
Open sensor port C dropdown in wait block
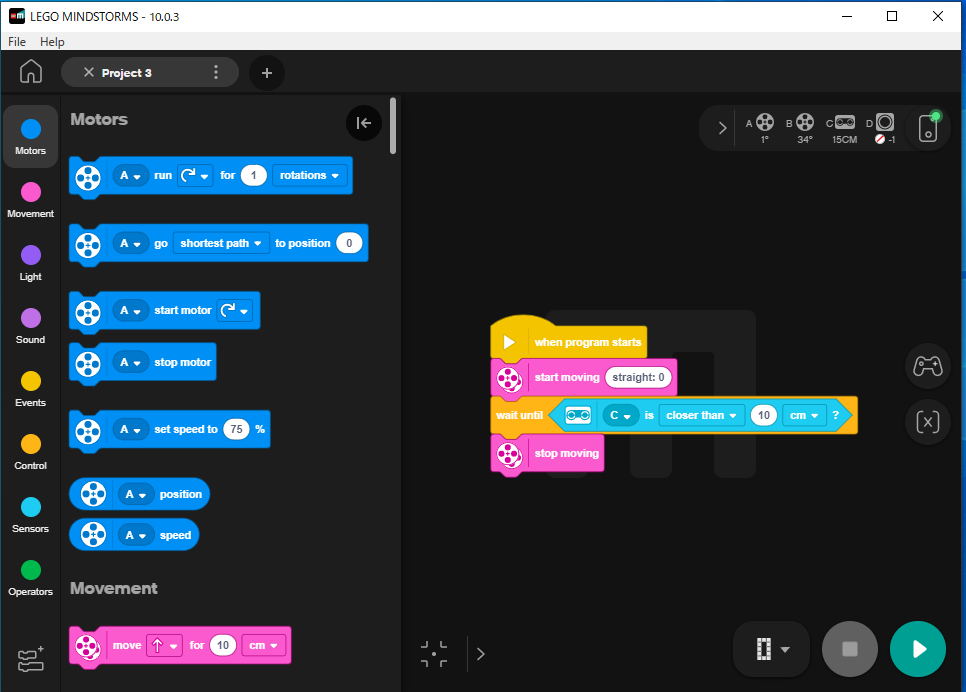point(620,415)
